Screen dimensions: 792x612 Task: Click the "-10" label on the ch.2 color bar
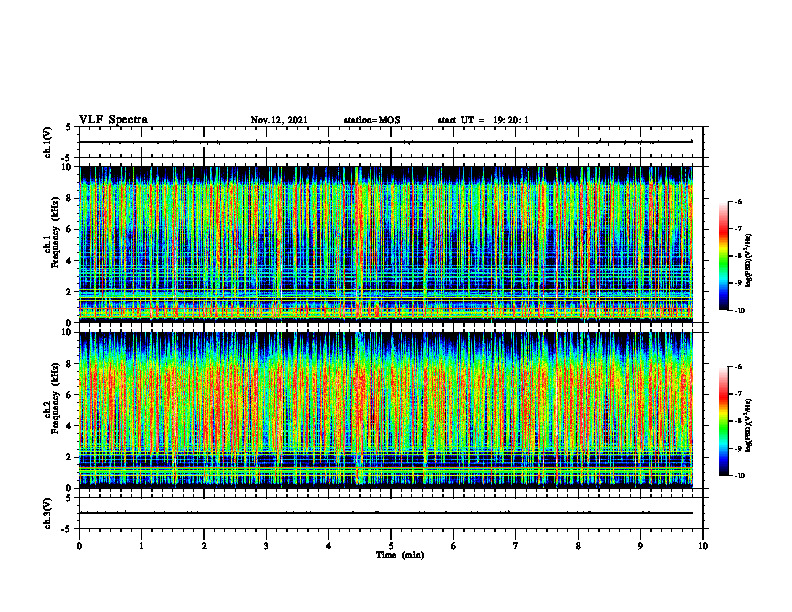click(x=739, y=475)
